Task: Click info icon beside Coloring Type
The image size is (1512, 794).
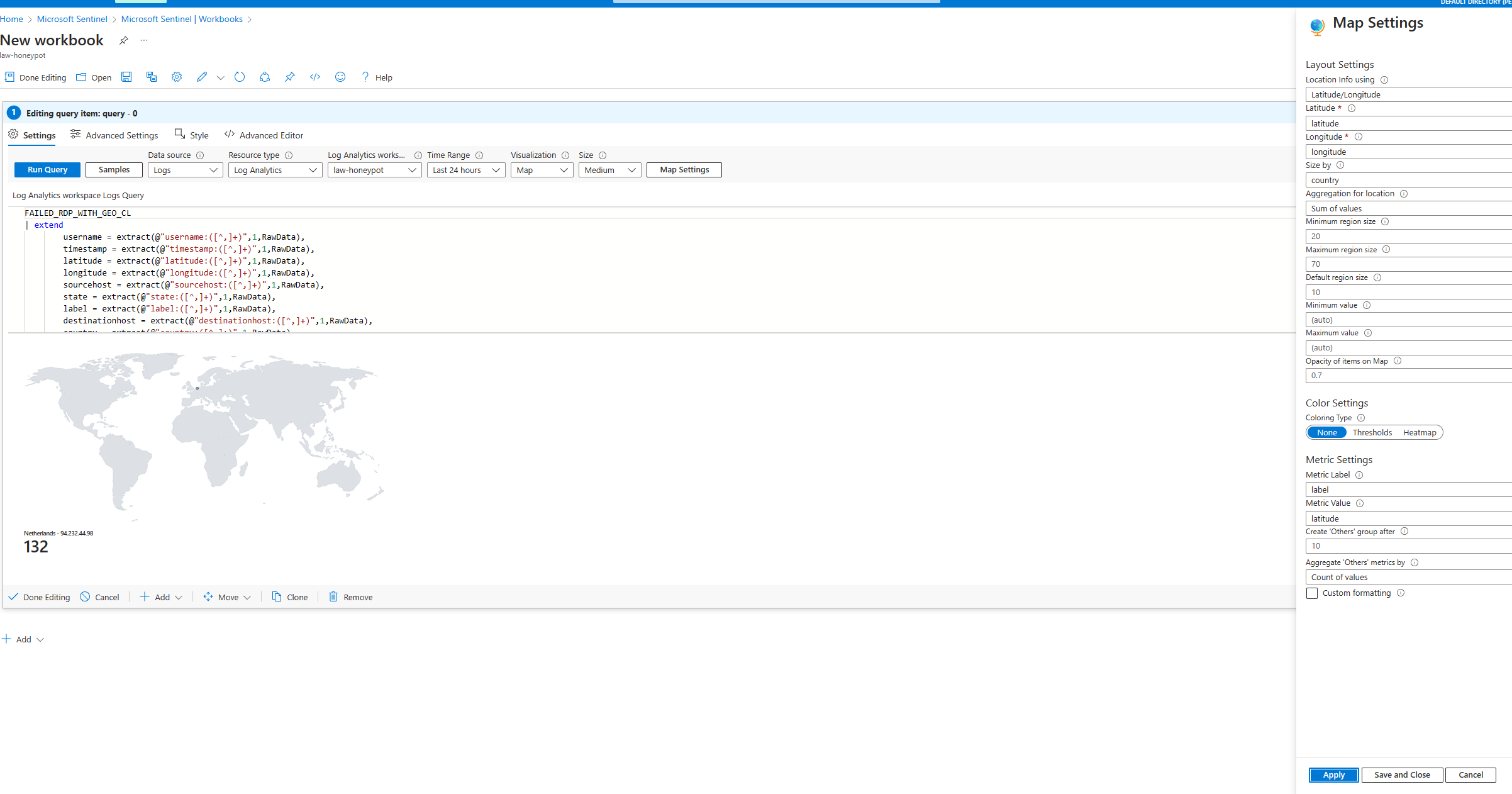Action: click(1361, 418)
